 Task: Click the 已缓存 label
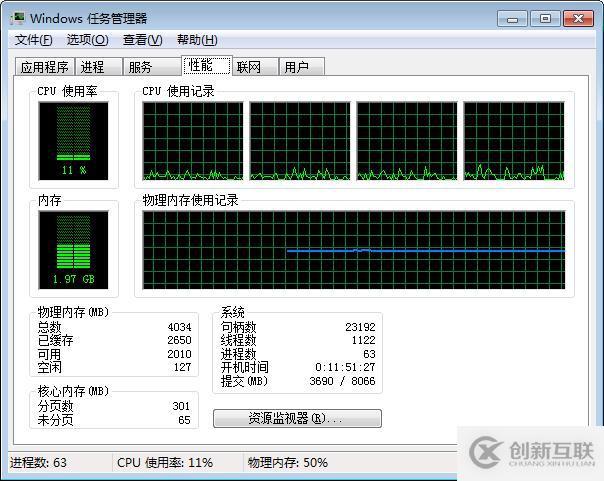pos(55,340)
